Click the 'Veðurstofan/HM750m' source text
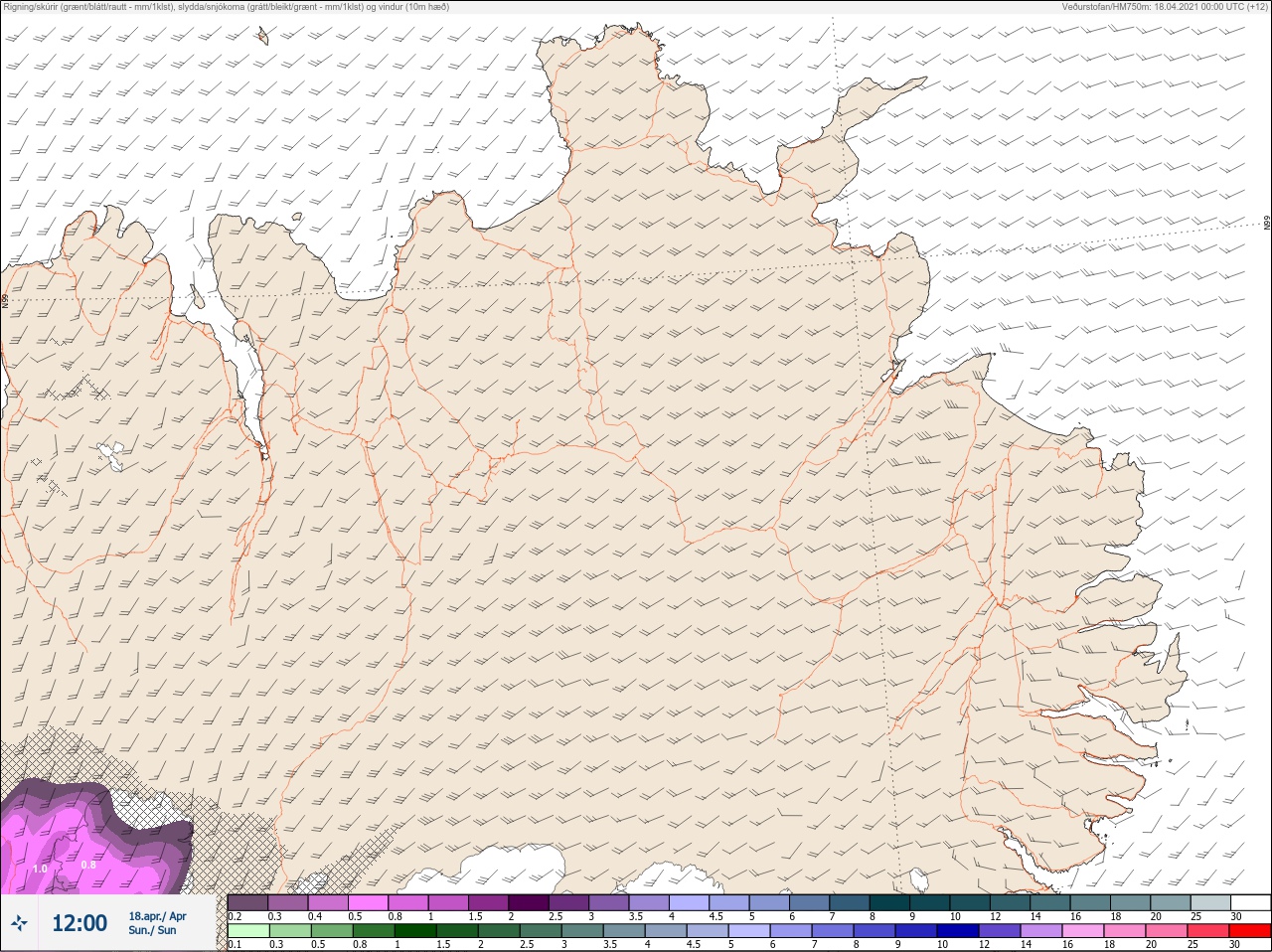Screen dimensions: 1272x952 [x=1104, y=7]
